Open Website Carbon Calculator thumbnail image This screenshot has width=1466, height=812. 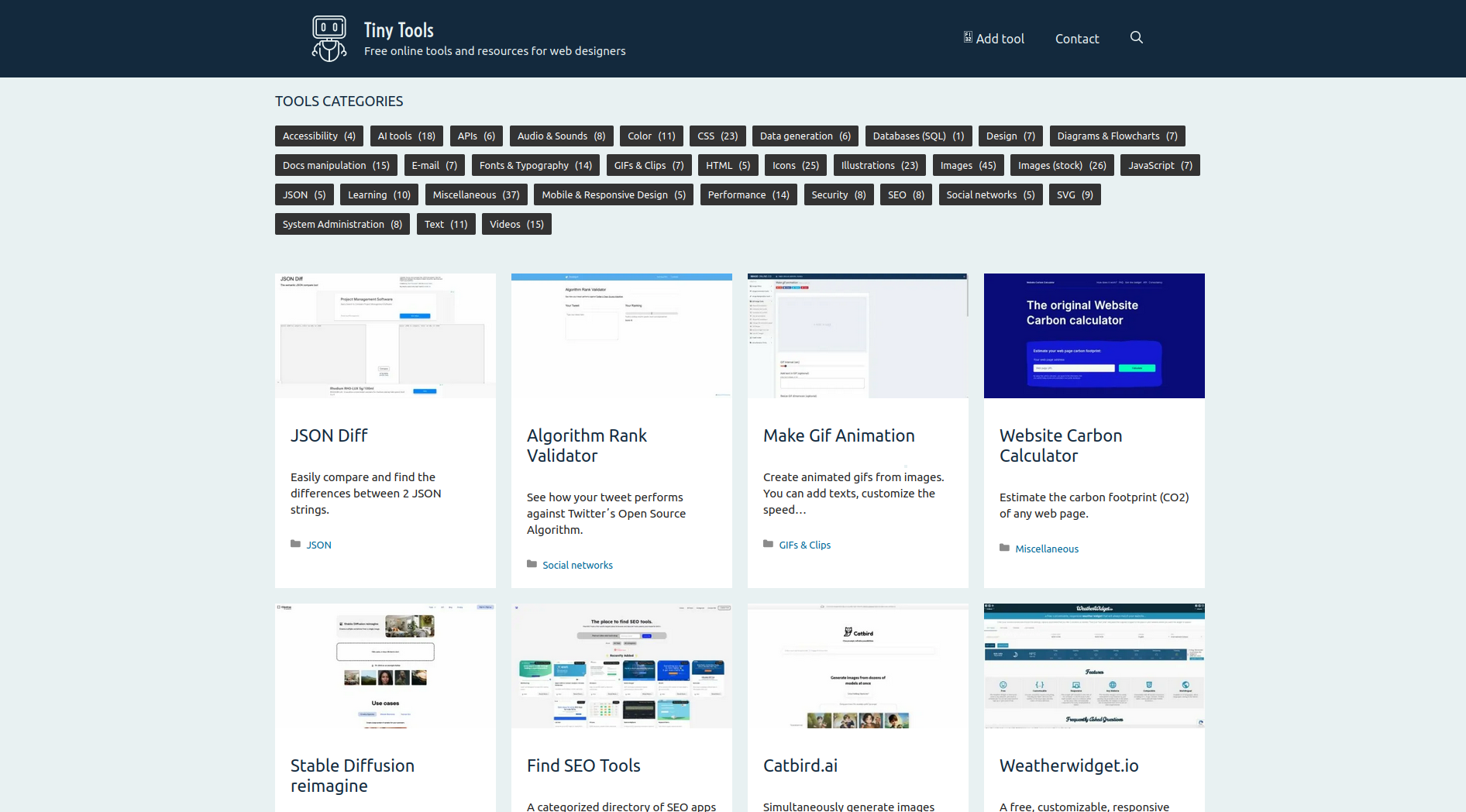(1094, 335)
